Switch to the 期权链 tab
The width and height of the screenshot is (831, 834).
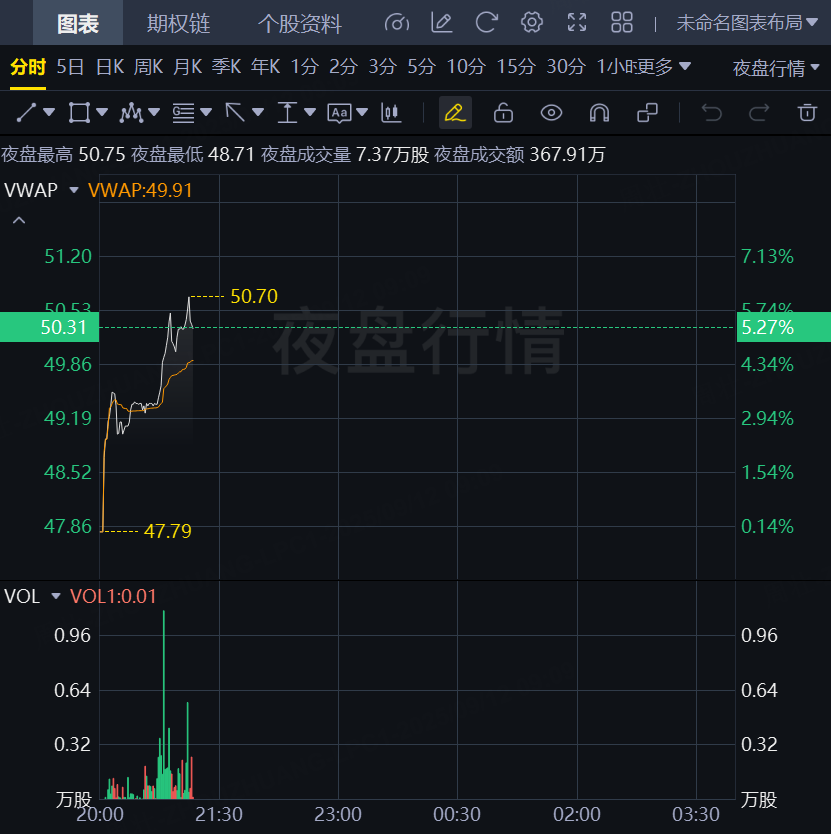point(179,23)
